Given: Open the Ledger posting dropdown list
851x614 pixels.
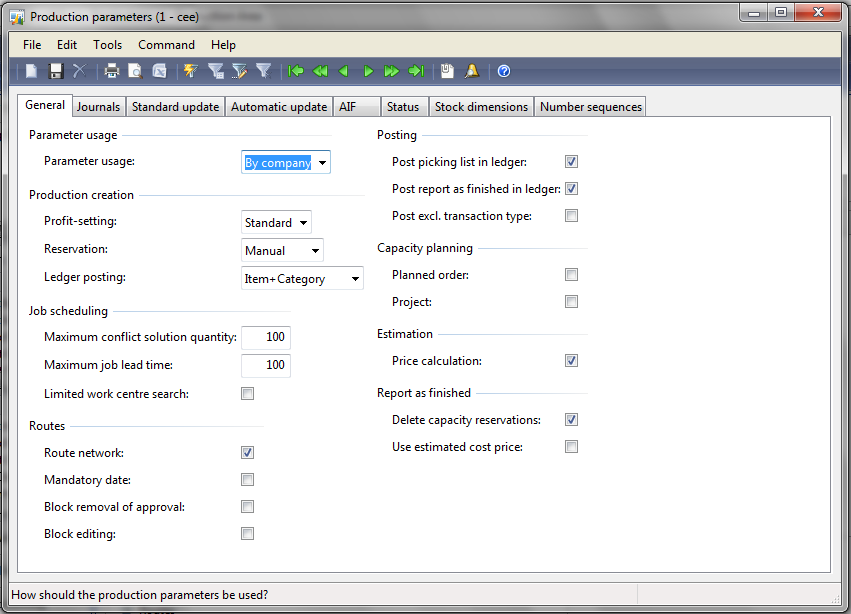Looking at the screenshot, I should click(355, 278).
